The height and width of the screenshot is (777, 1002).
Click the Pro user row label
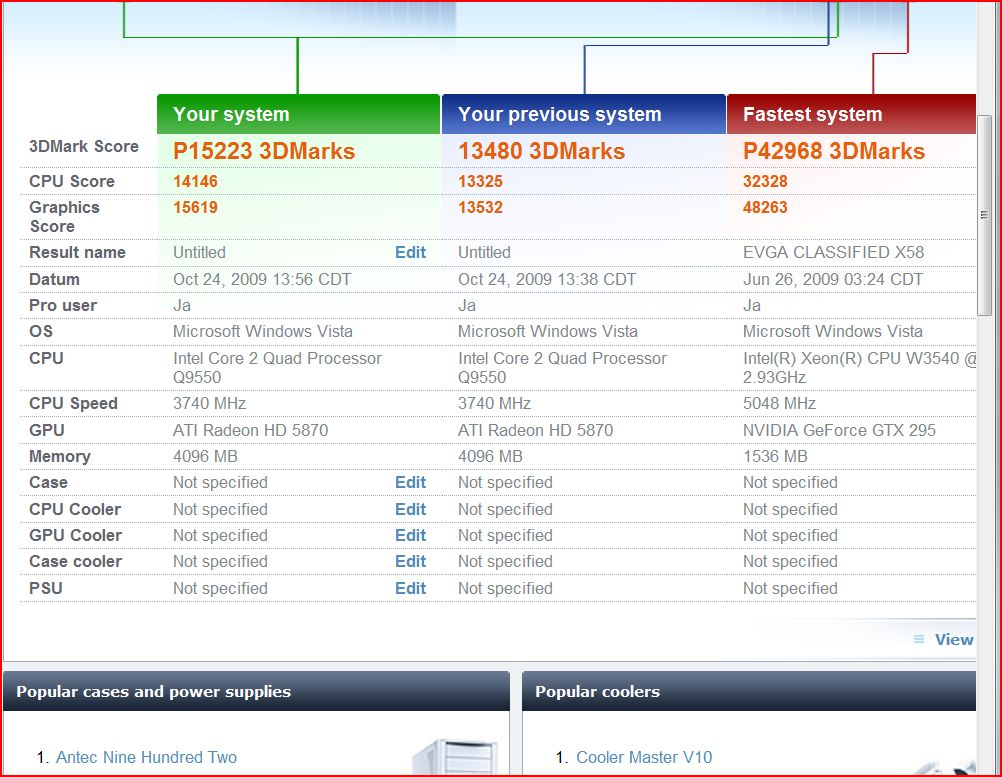click(63, 305)
